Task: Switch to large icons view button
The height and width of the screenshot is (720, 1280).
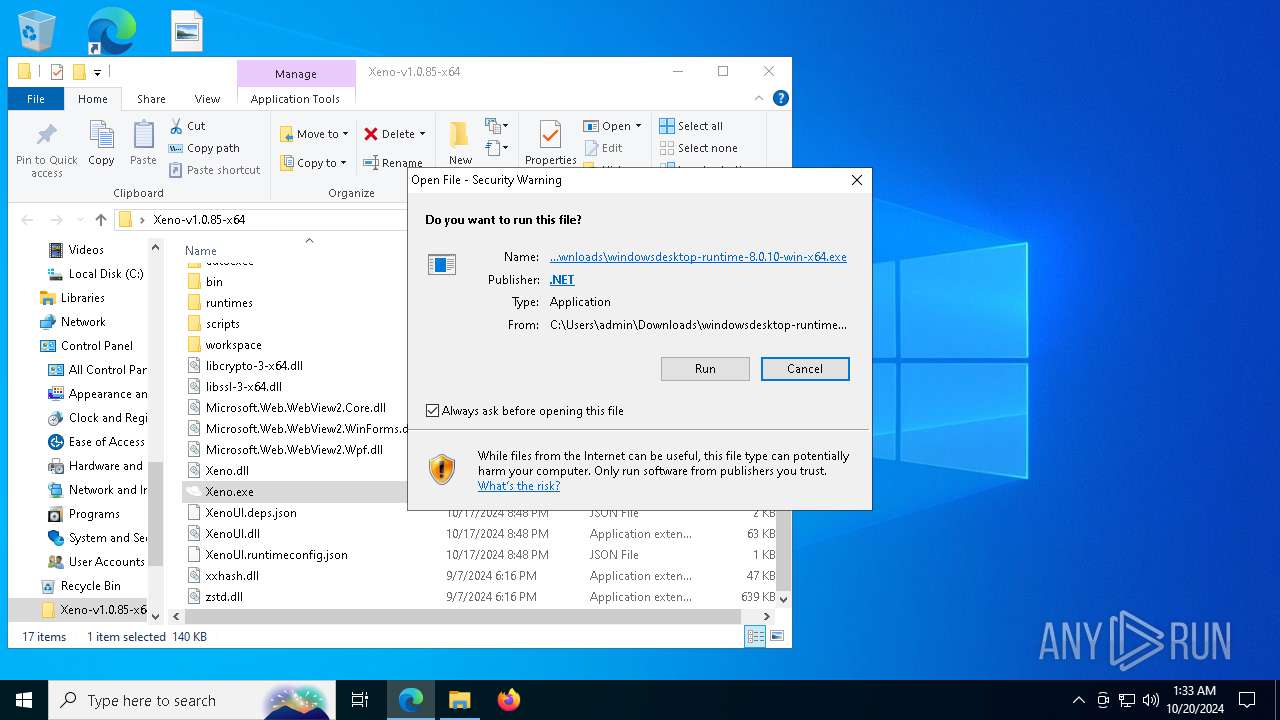Action: tap(776, 636)
